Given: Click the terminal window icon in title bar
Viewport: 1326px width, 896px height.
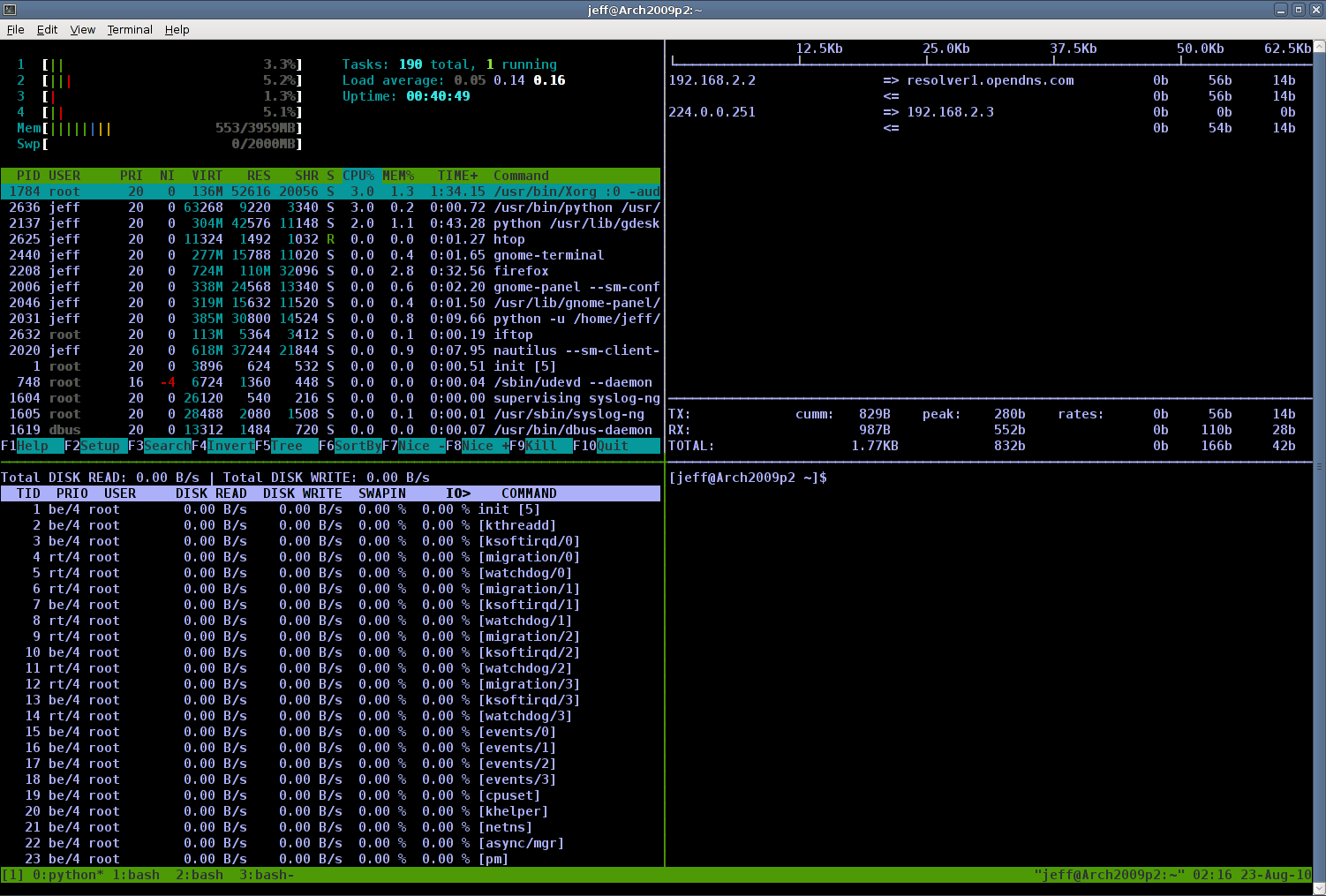Looking at the screenshot, I should coord(9,10).
